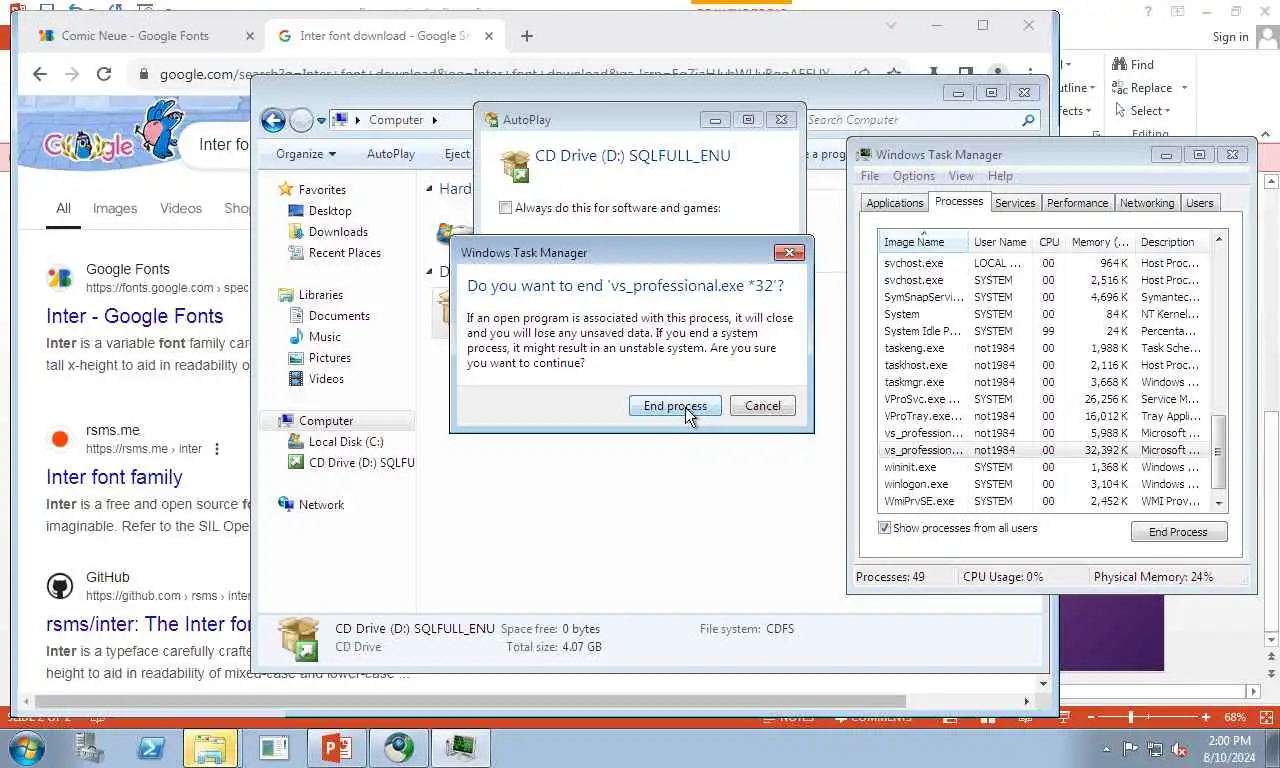Image resolution: width=1280 pixels, height=768 pixels.
Task: Open Task Manager View menu
Action: (x=961, y=176)
